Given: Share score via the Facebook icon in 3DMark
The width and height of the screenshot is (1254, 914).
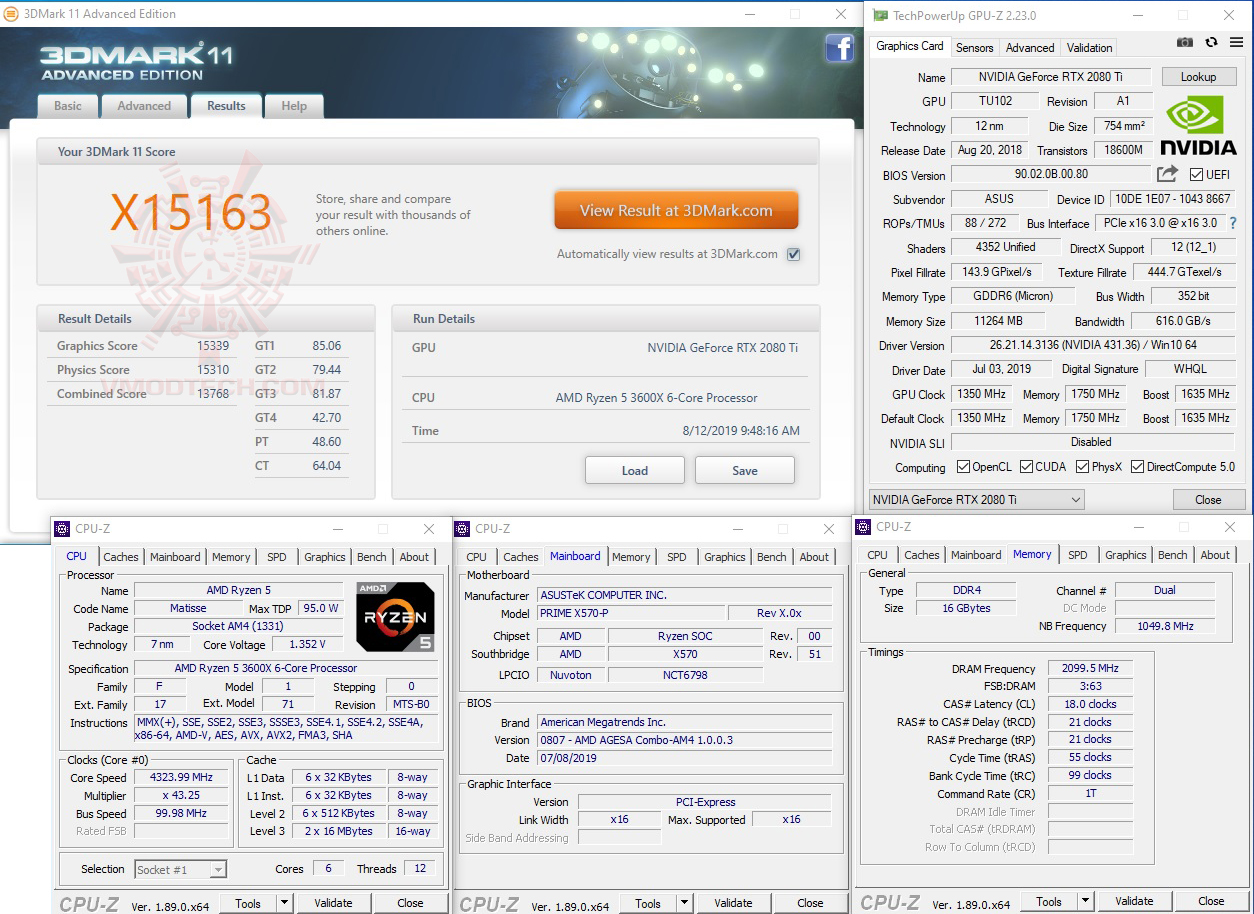Looking at the screenshot, I should point(838,48).
